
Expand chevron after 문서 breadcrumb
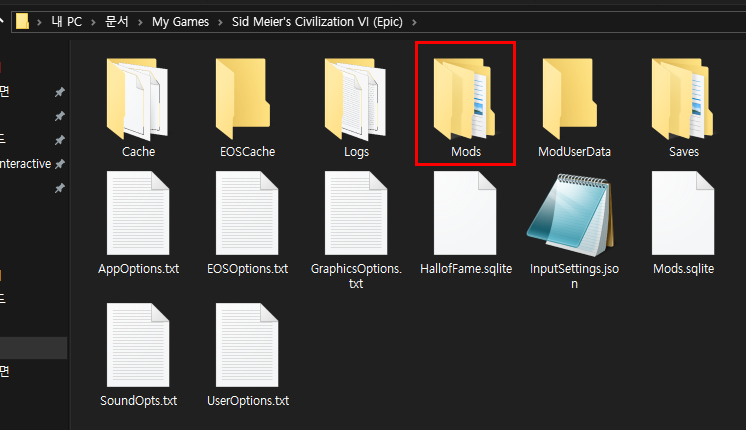click(x=140, y=22)
